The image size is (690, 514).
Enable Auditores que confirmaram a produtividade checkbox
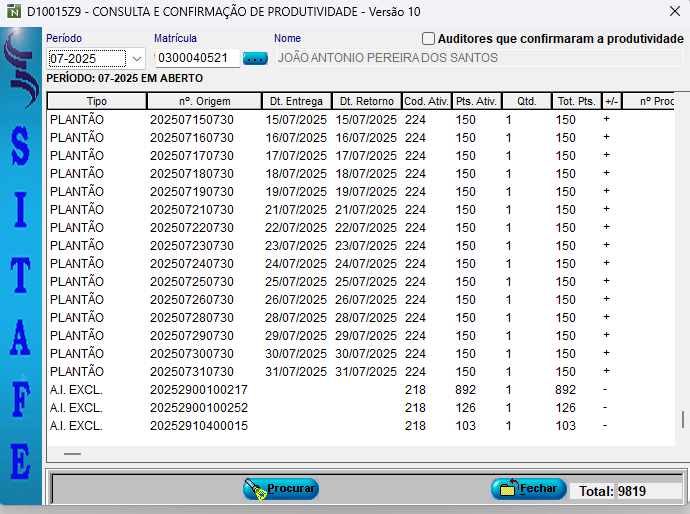pos(429,39)
